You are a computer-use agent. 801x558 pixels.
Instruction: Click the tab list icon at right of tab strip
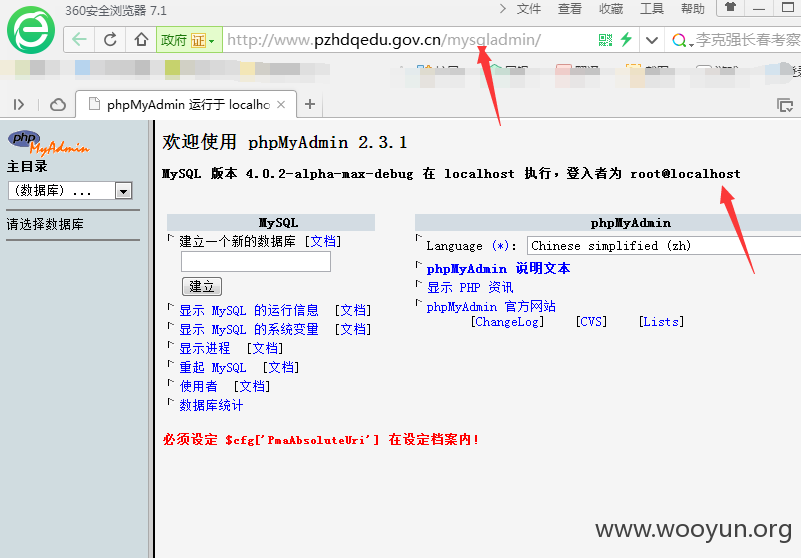pos(785,105)
